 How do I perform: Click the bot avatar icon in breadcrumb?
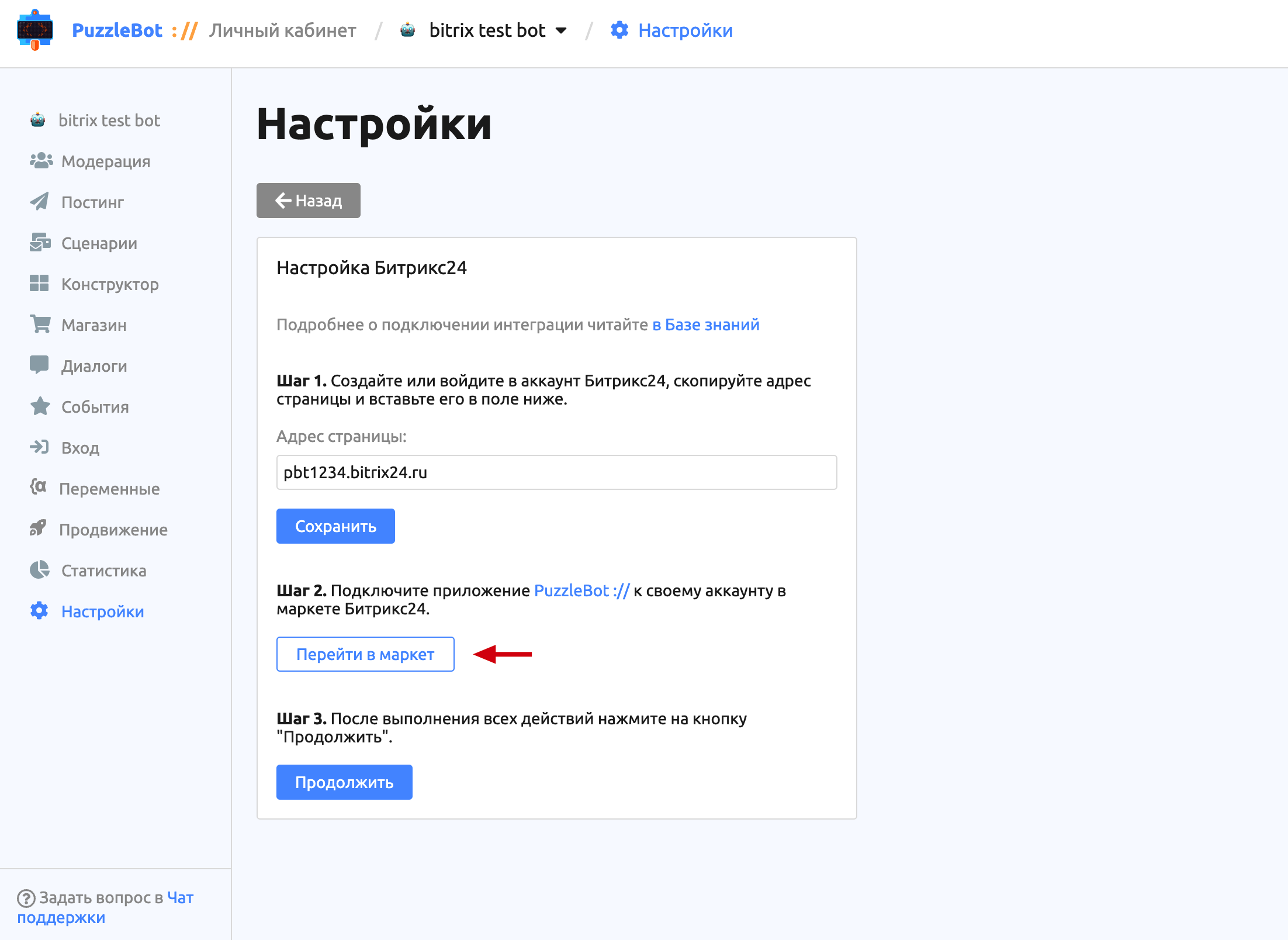(x=408, y=30)
